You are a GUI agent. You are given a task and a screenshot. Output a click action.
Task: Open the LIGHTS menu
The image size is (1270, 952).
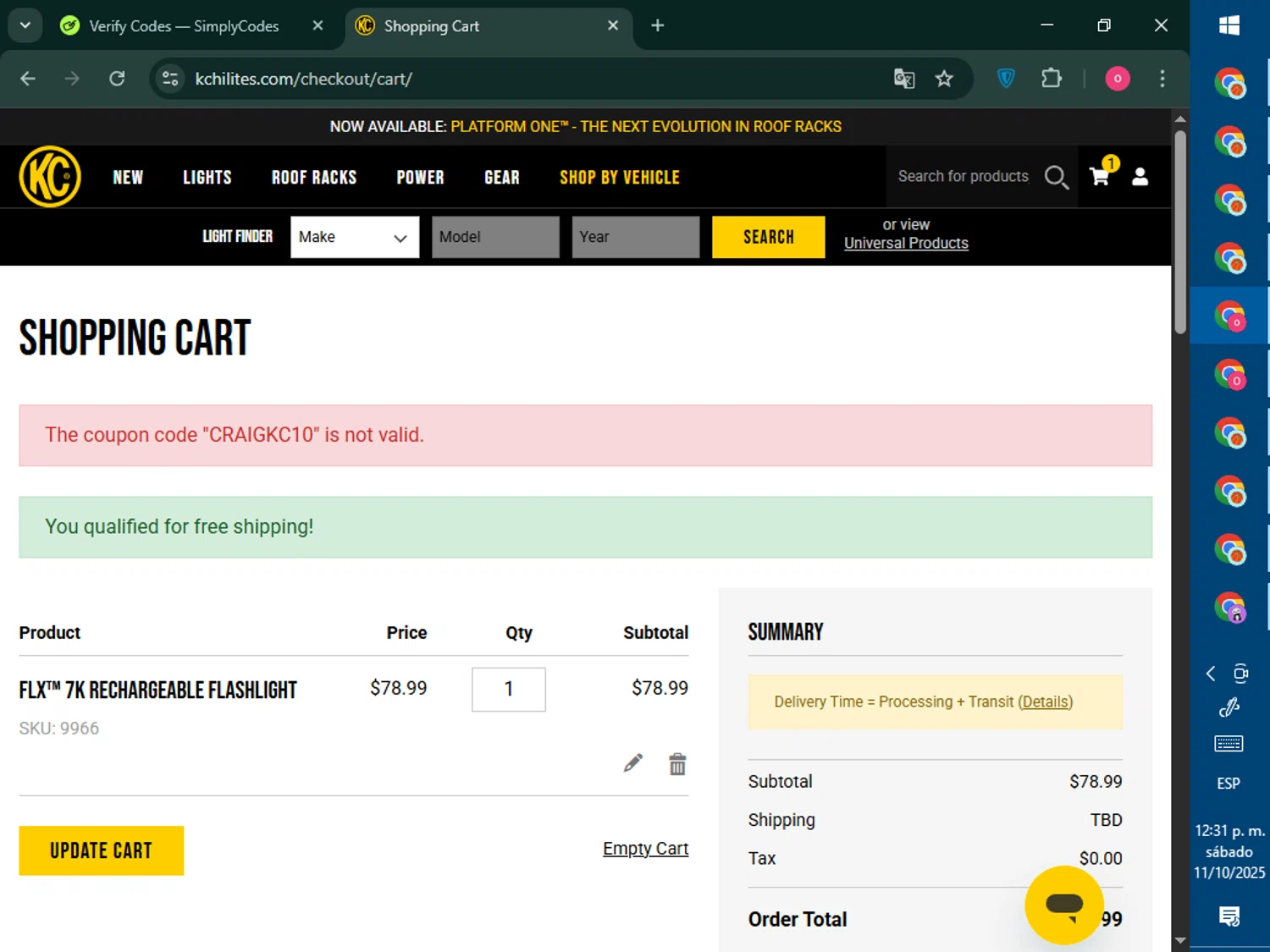click(x=207, y=177)
